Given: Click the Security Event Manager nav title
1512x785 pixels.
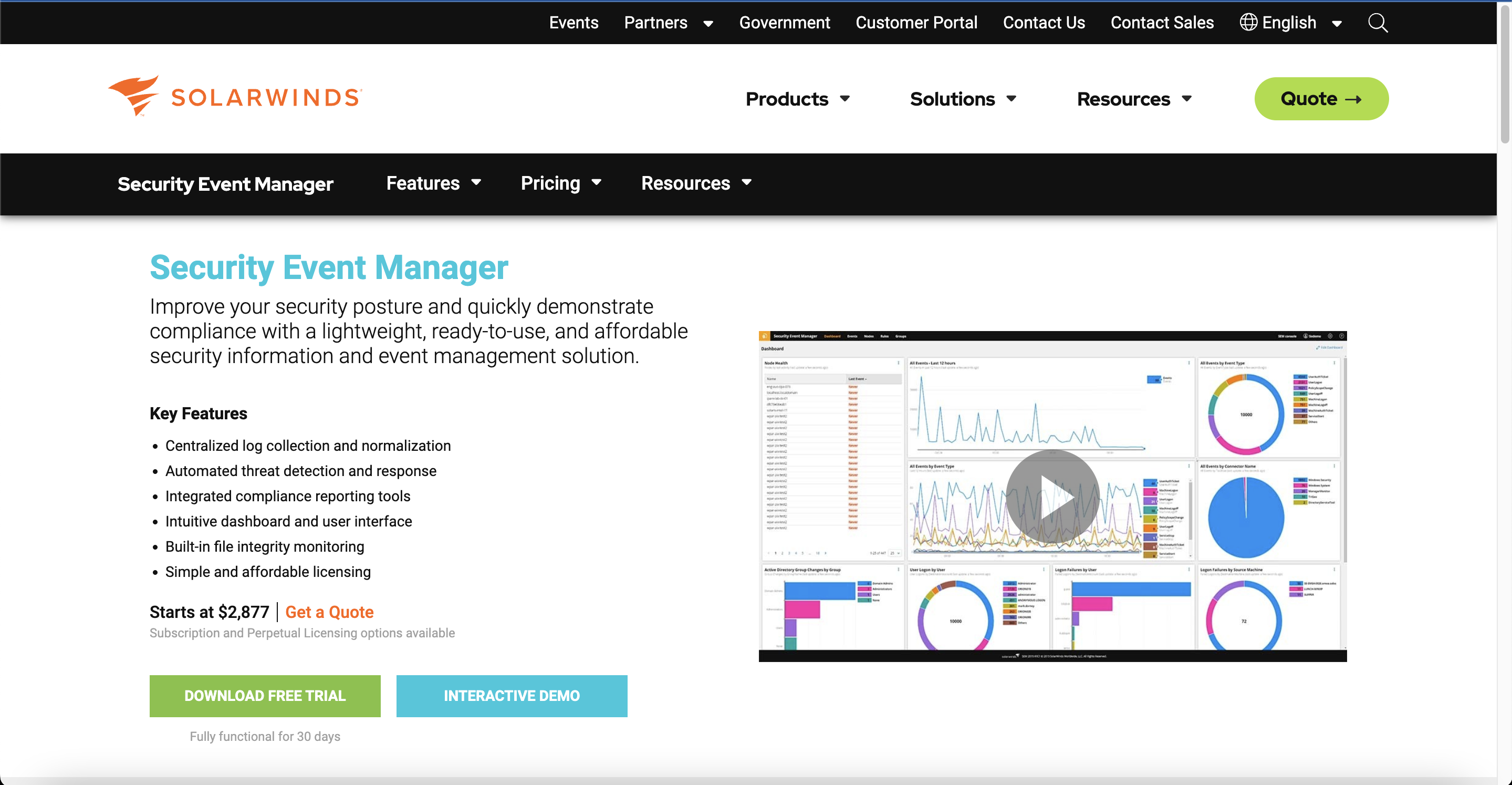Looking at the screenshot, I should (225, 184).
